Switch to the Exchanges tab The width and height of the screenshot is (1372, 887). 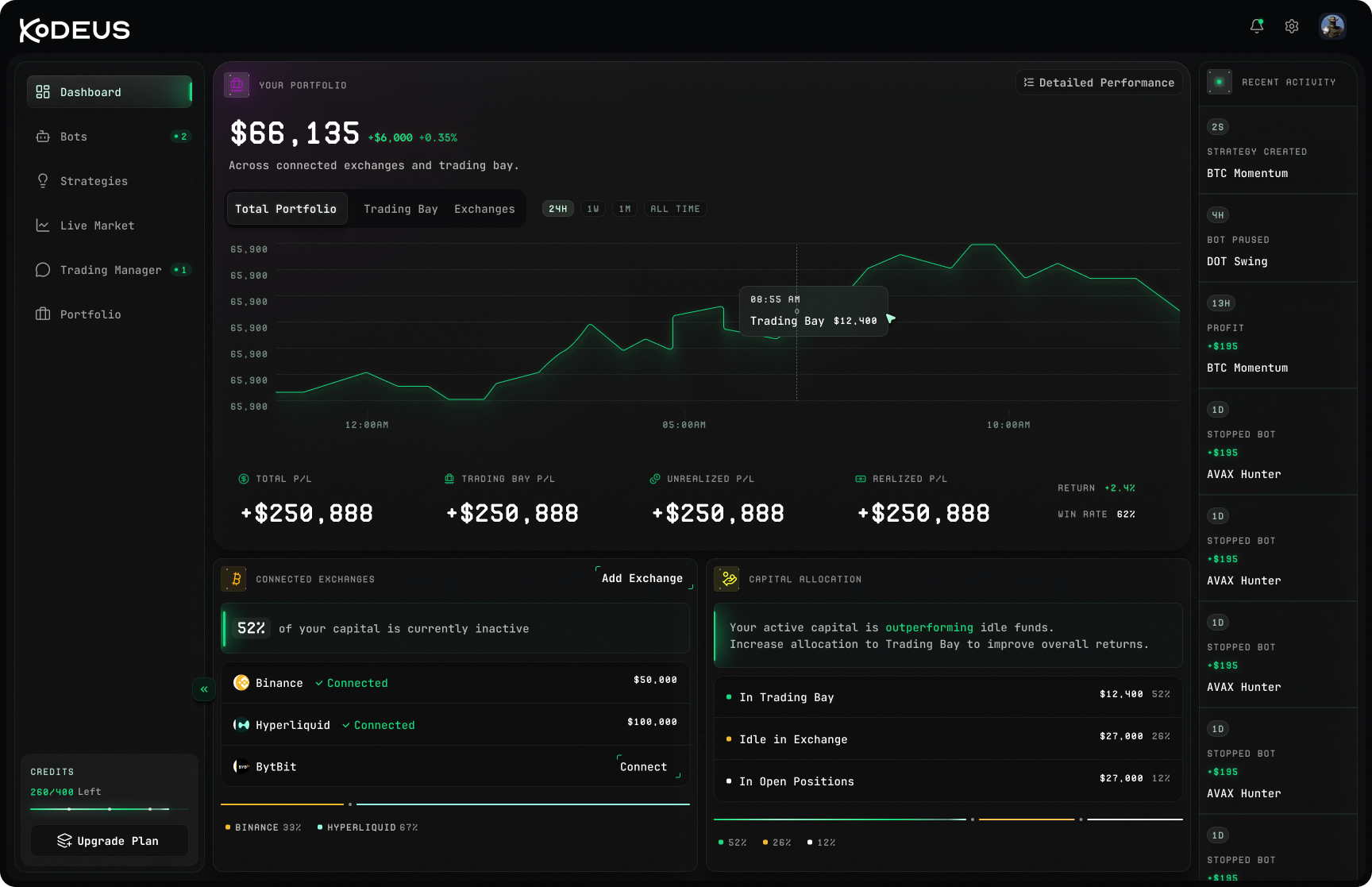tap(484, 209)
